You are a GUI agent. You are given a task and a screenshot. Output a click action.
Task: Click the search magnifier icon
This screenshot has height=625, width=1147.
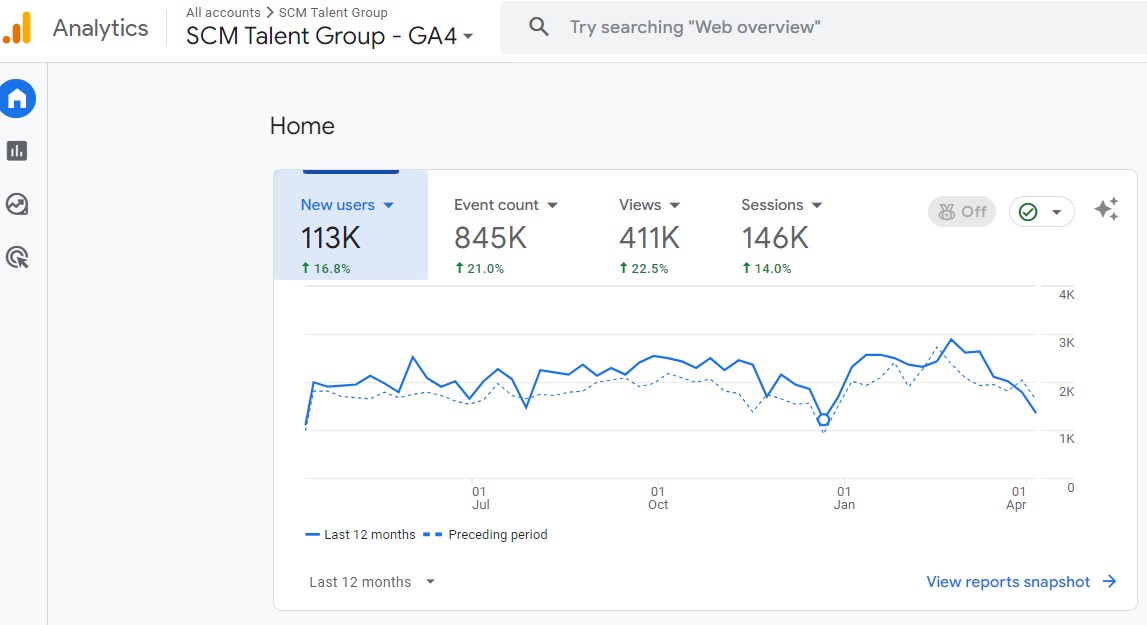539,27
